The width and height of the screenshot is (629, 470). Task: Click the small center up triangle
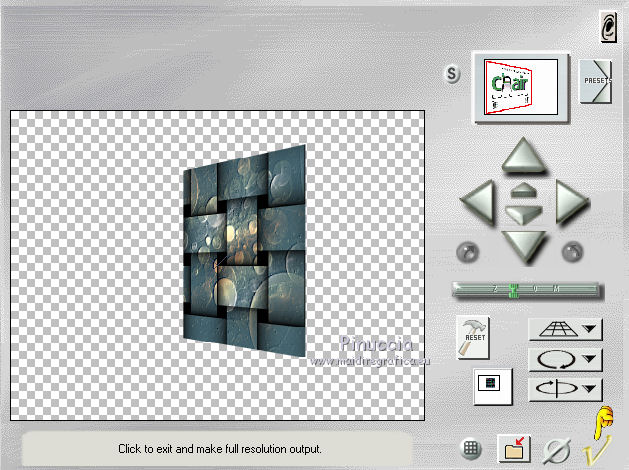click(523, 190)
